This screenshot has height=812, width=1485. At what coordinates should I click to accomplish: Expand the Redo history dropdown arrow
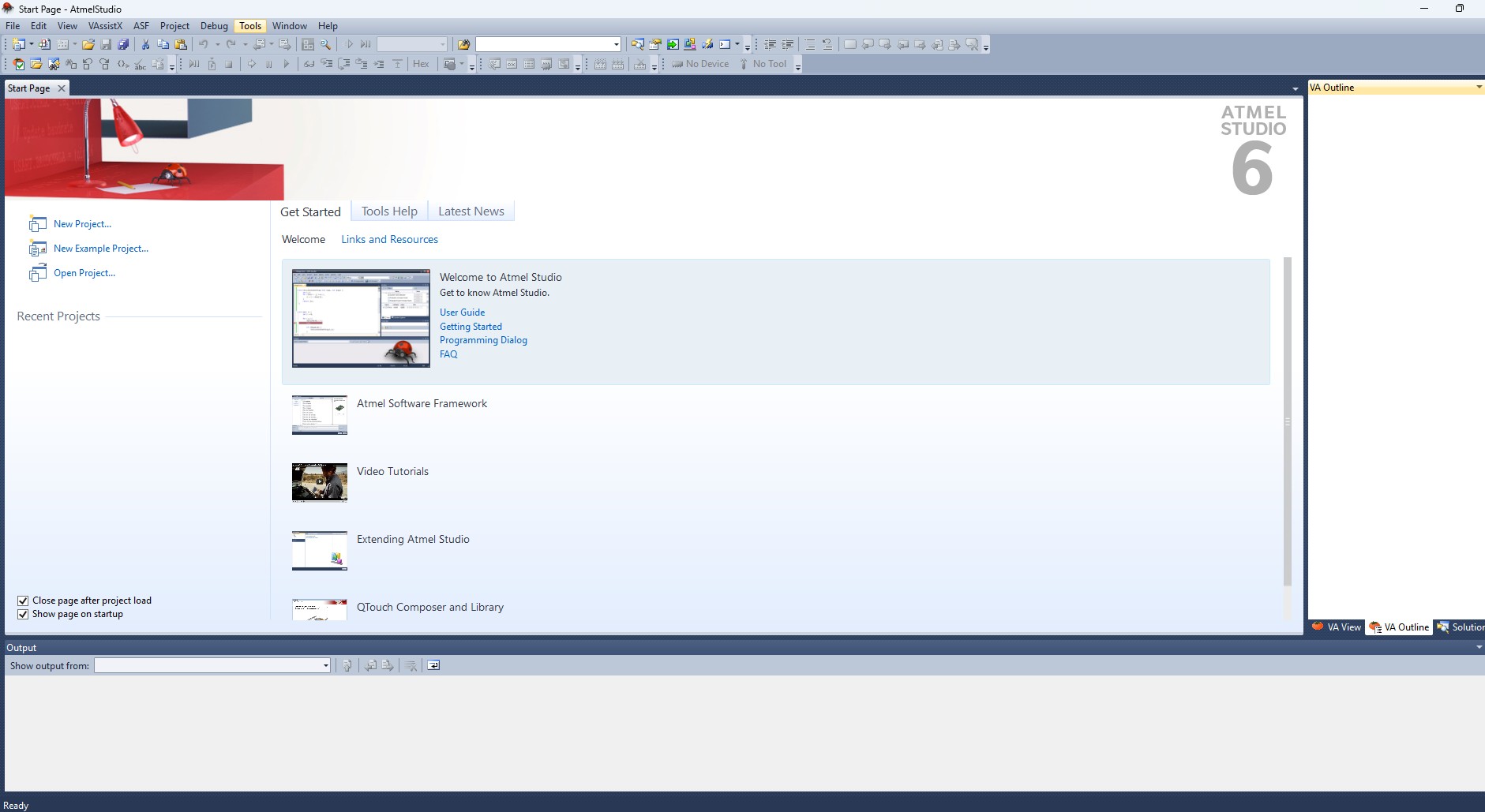245,44
